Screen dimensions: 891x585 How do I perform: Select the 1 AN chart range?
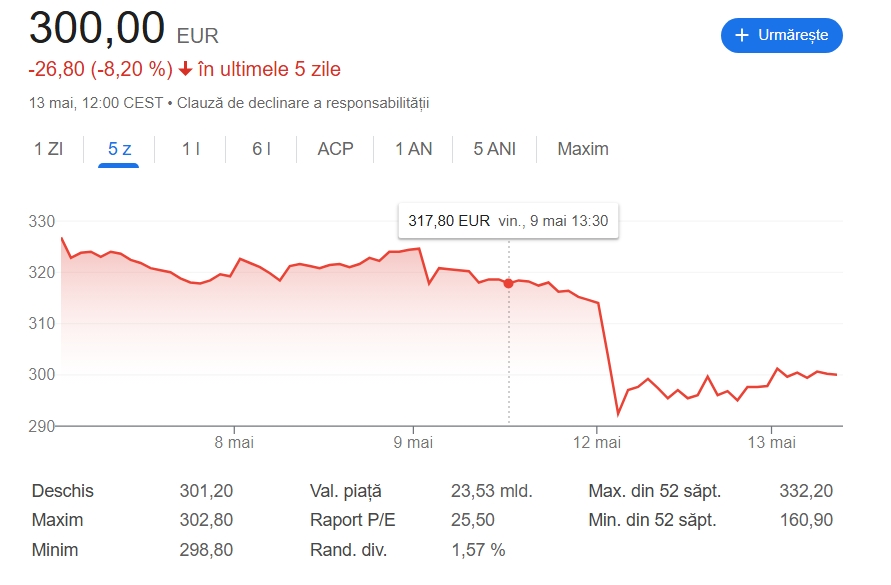click(413, 149)
